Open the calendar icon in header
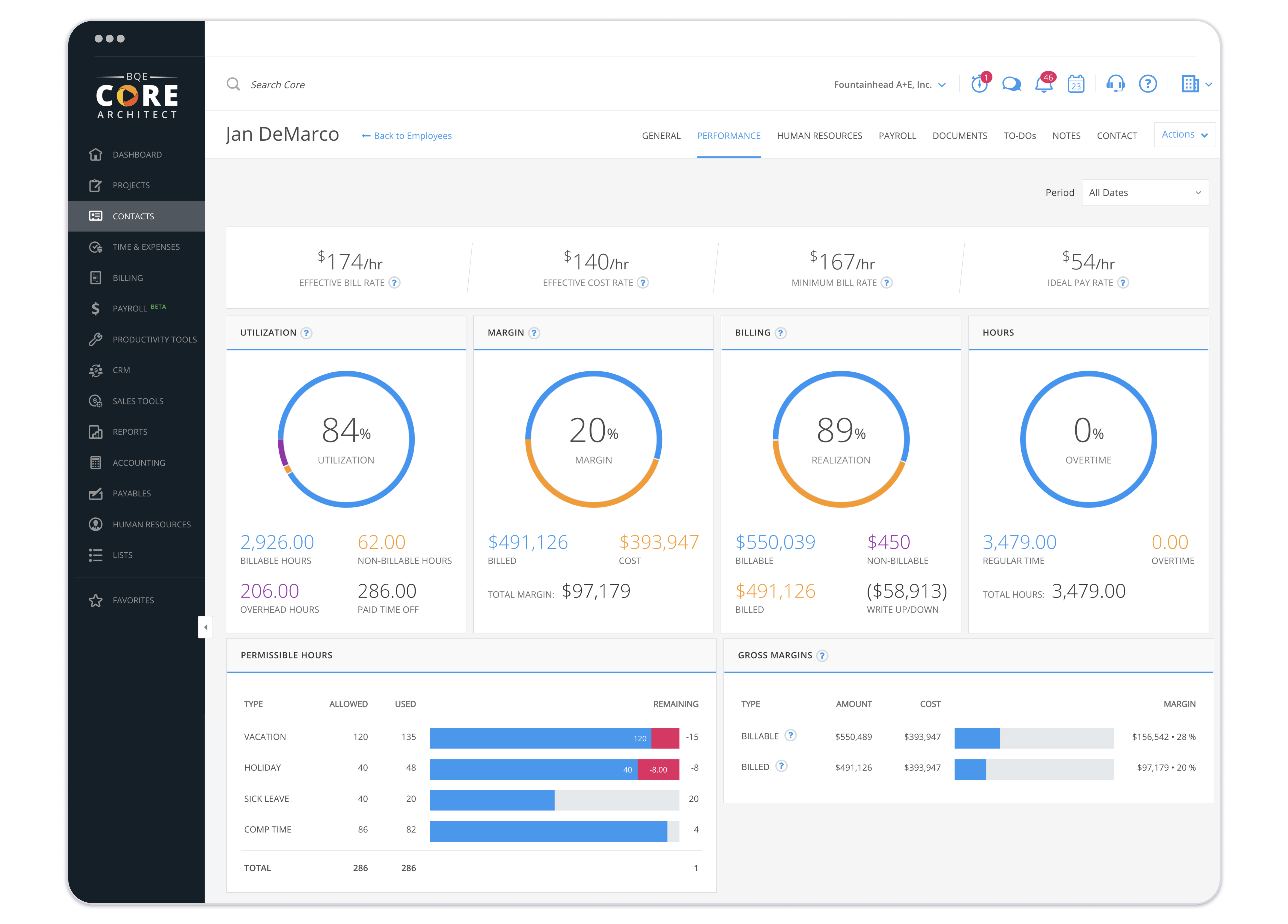Screen dimensions: 1288x924 1076,84
